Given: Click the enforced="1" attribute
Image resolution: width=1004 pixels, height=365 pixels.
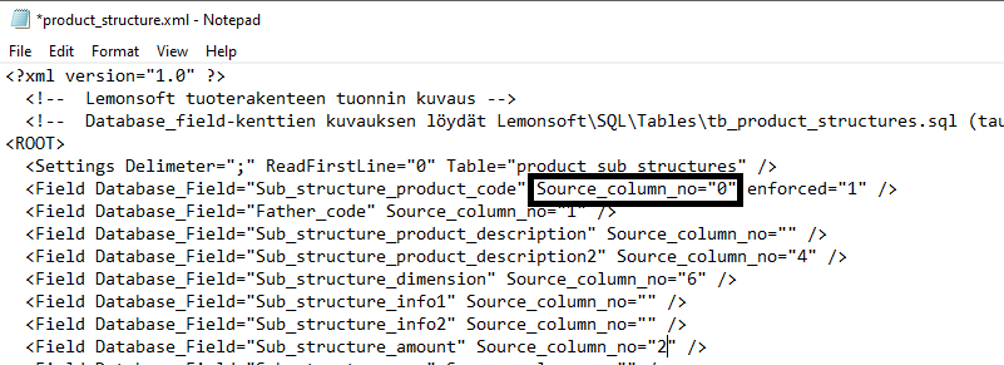Looking at the screenshot, I should (x=807, y=189).
